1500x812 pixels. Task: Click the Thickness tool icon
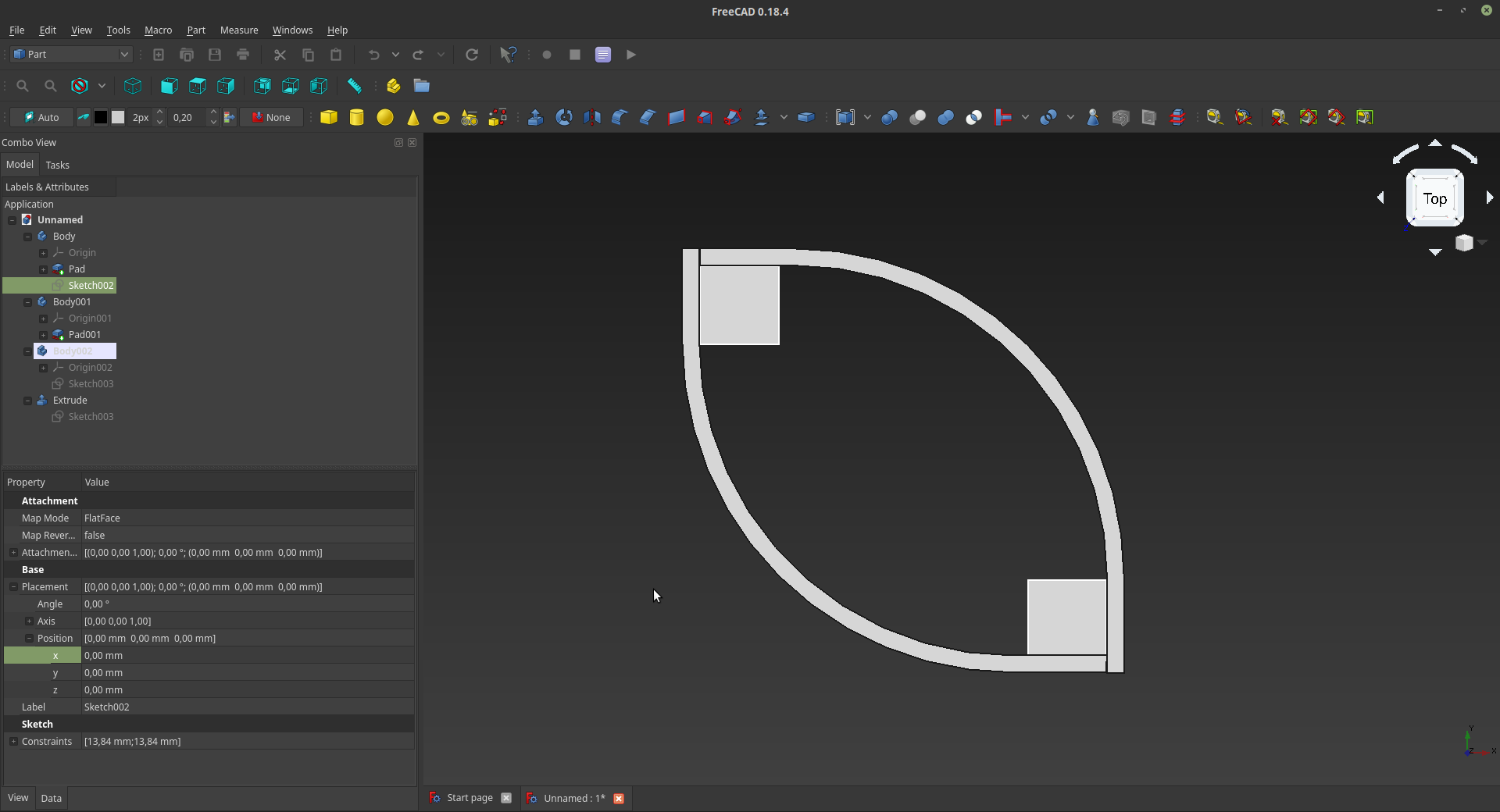(x=806, y=117)
